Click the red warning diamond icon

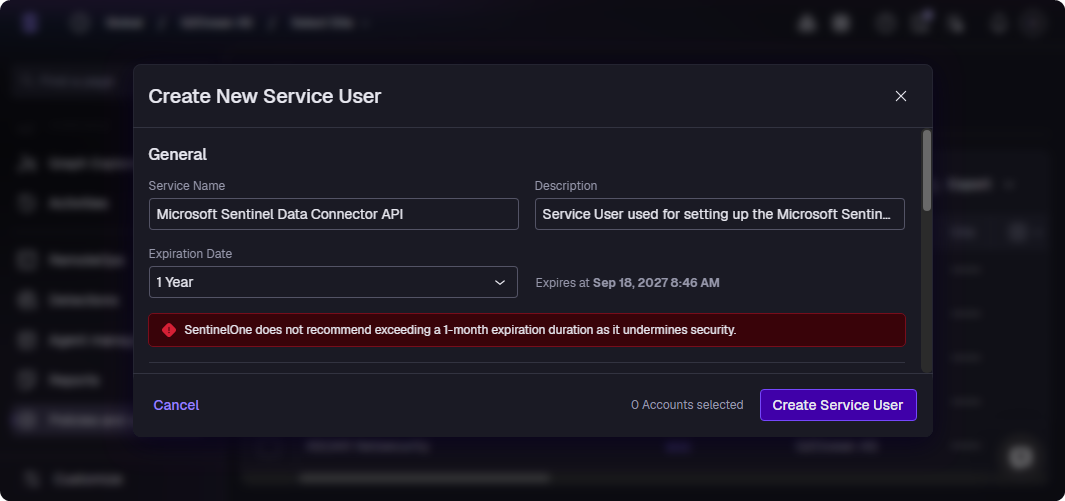point(169,330)
